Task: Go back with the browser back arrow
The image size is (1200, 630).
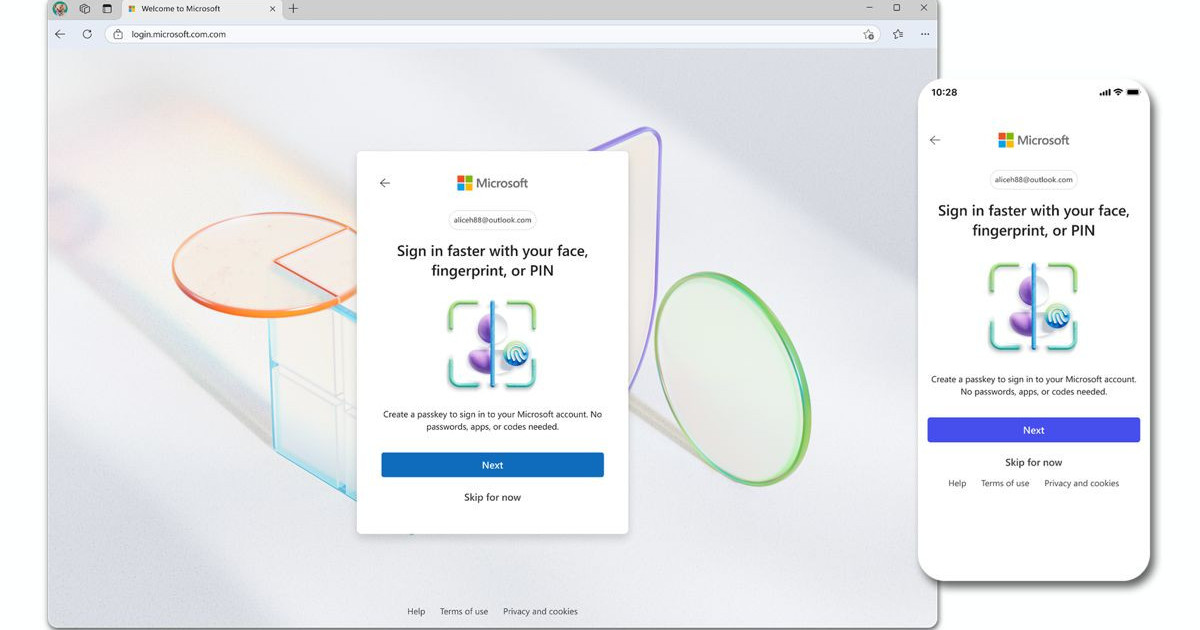Action: tap(60, 34)
